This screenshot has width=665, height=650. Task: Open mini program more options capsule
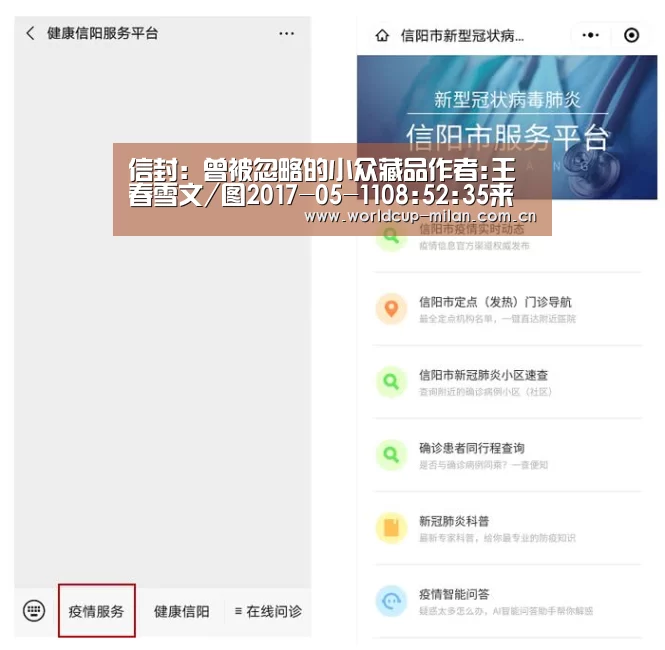pyautogui.click(x=590, y=35)
